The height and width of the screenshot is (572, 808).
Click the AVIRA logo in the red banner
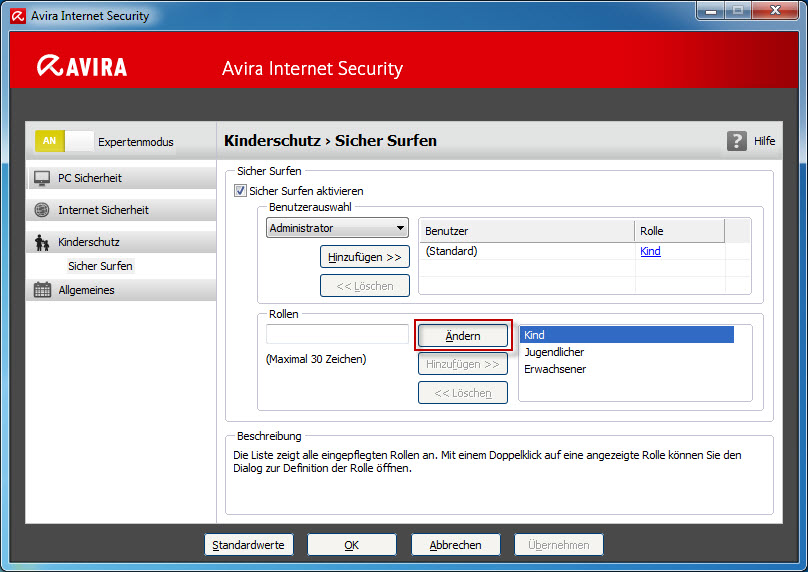[x=82, y=66]
